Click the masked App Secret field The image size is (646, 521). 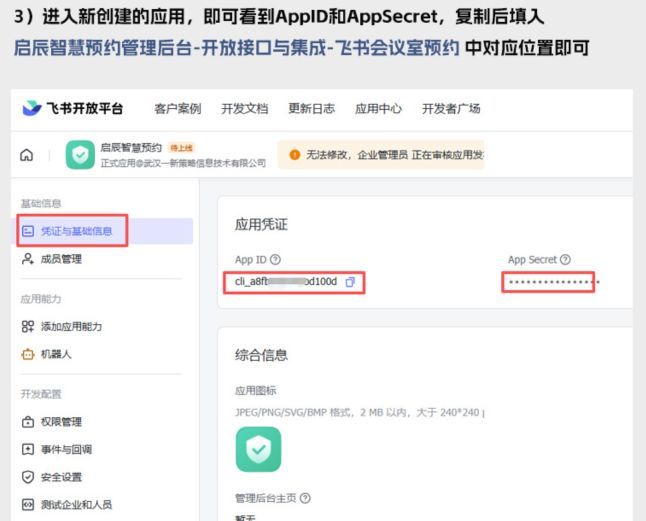(x=549, y=282)
